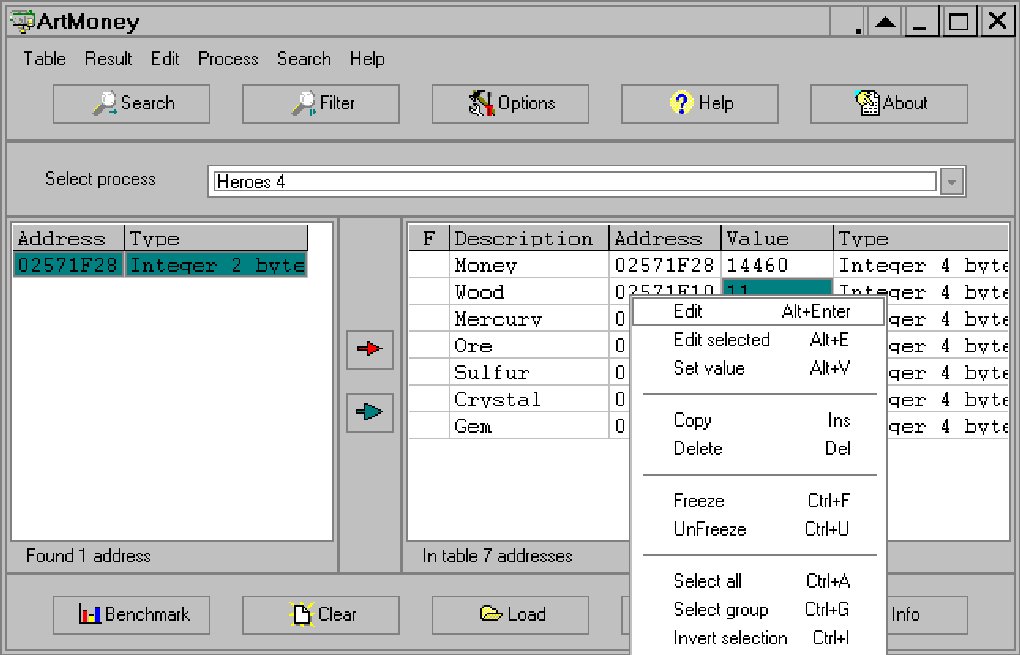Viewport: 1020px width, 655px height.
Task: Open the Options dialog button
Action: (x=510, y=103)
